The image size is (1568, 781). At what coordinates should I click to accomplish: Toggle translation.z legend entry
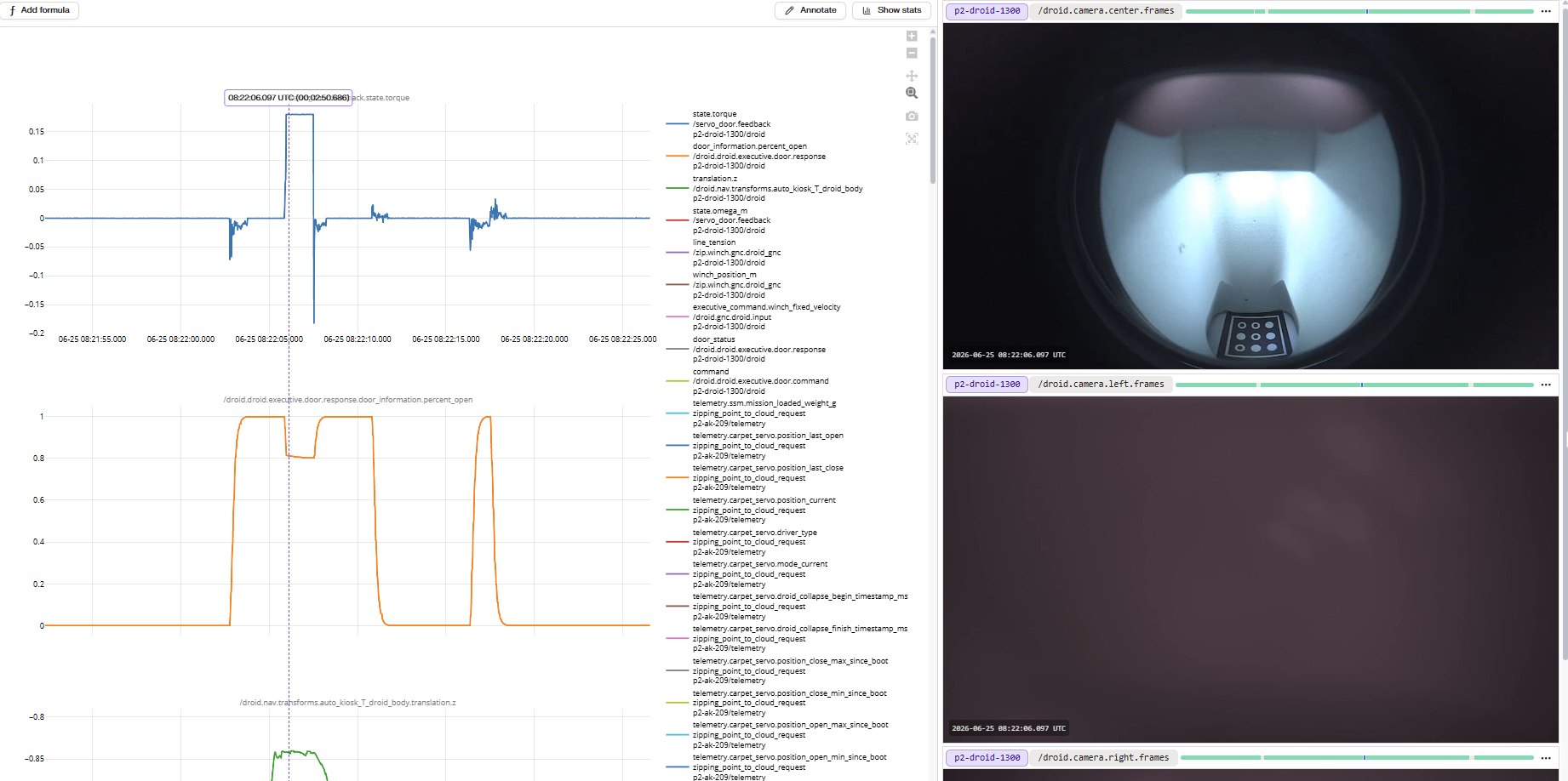(766, 189)
